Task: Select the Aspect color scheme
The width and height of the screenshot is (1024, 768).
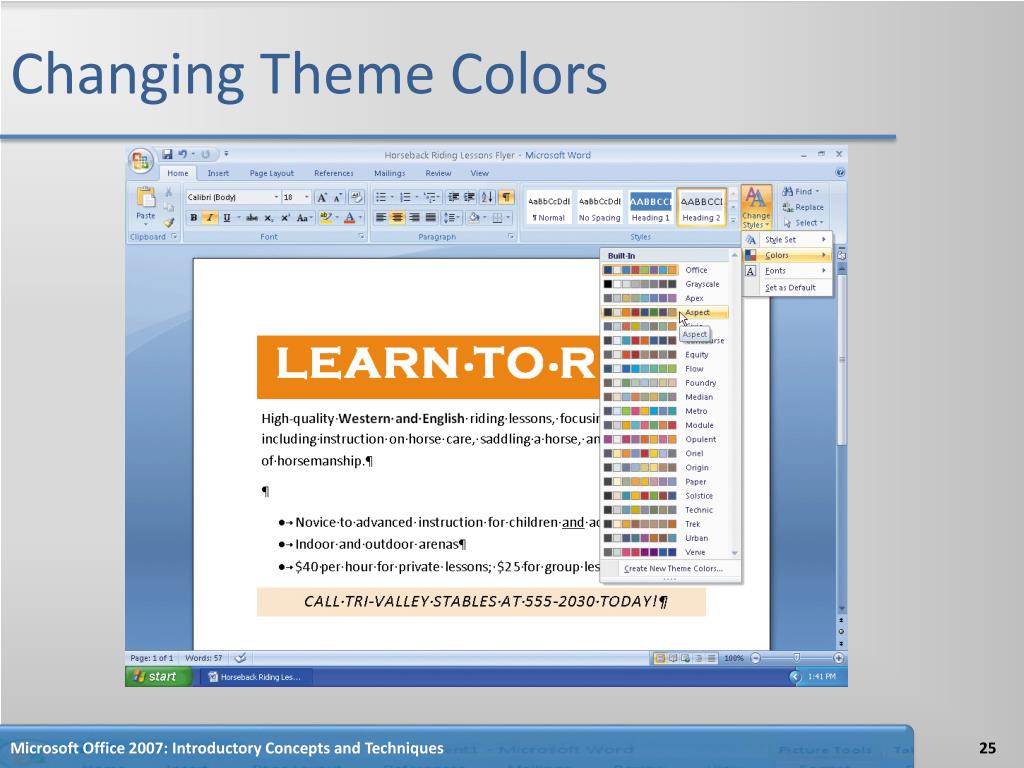Action: pos(665,312)
